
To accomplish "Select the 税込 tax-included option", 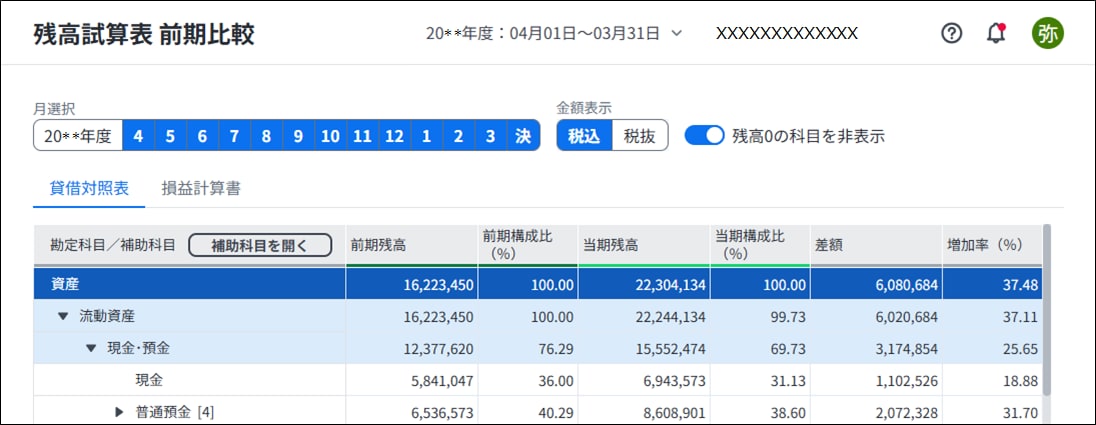I will coord(584,136).
